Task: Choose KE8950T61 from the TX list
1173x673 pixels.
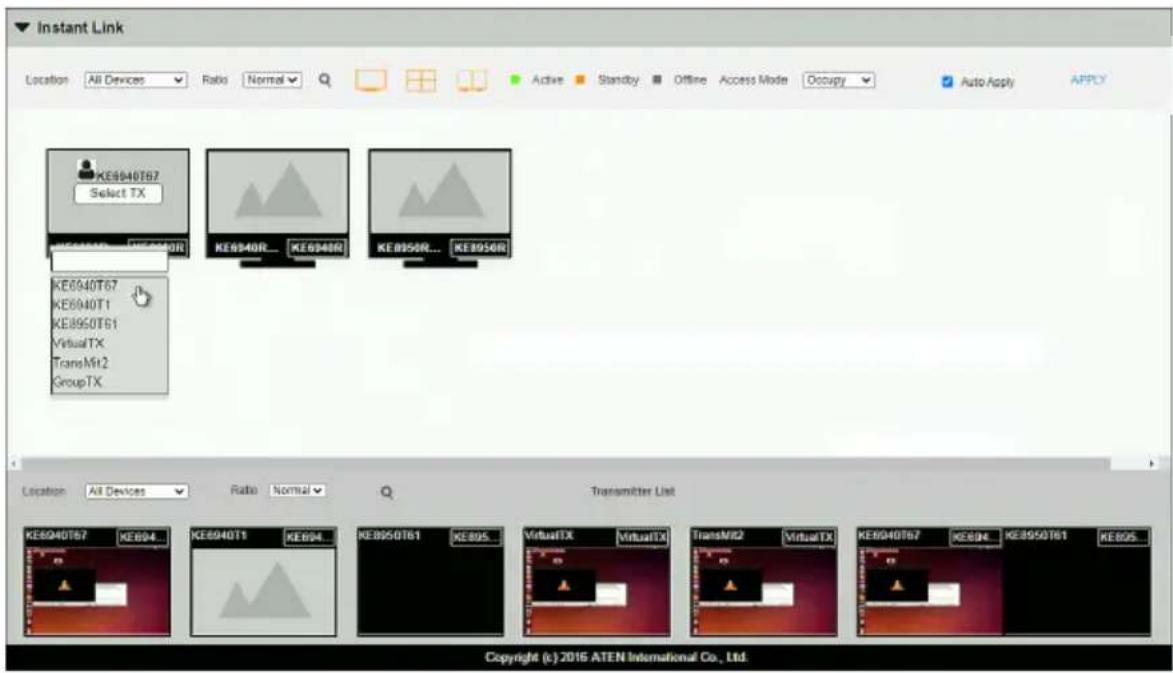Action: [x=85, y=325]
